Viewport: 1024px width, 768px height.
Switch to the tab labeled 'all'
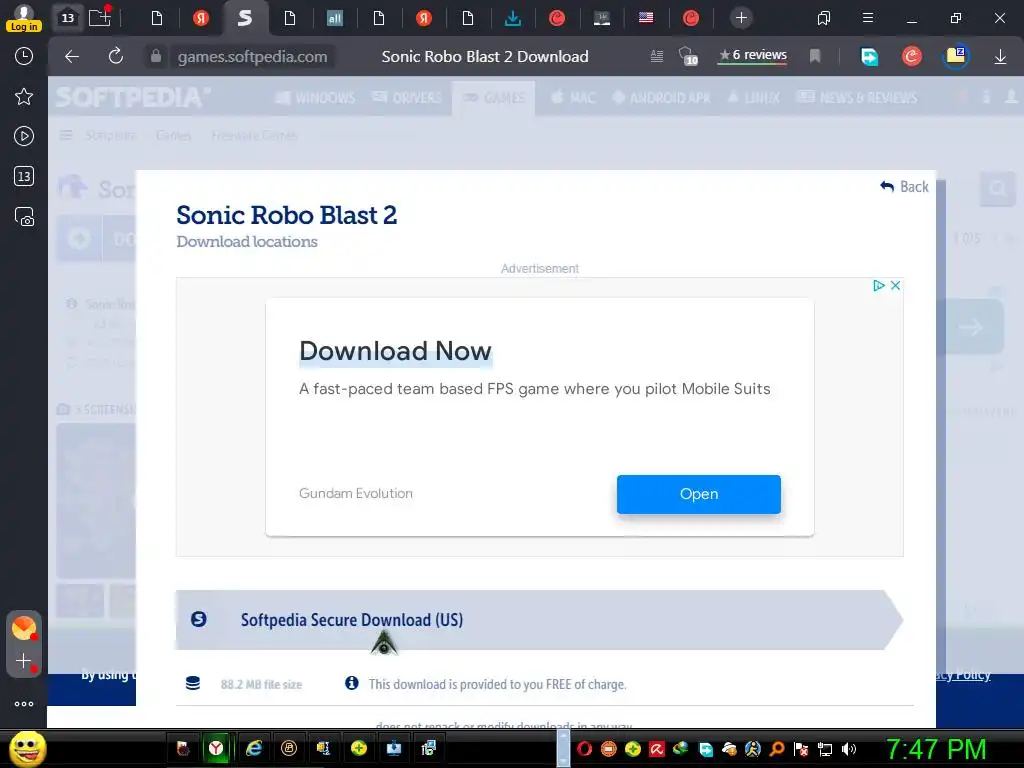click(x=335, y=18)
